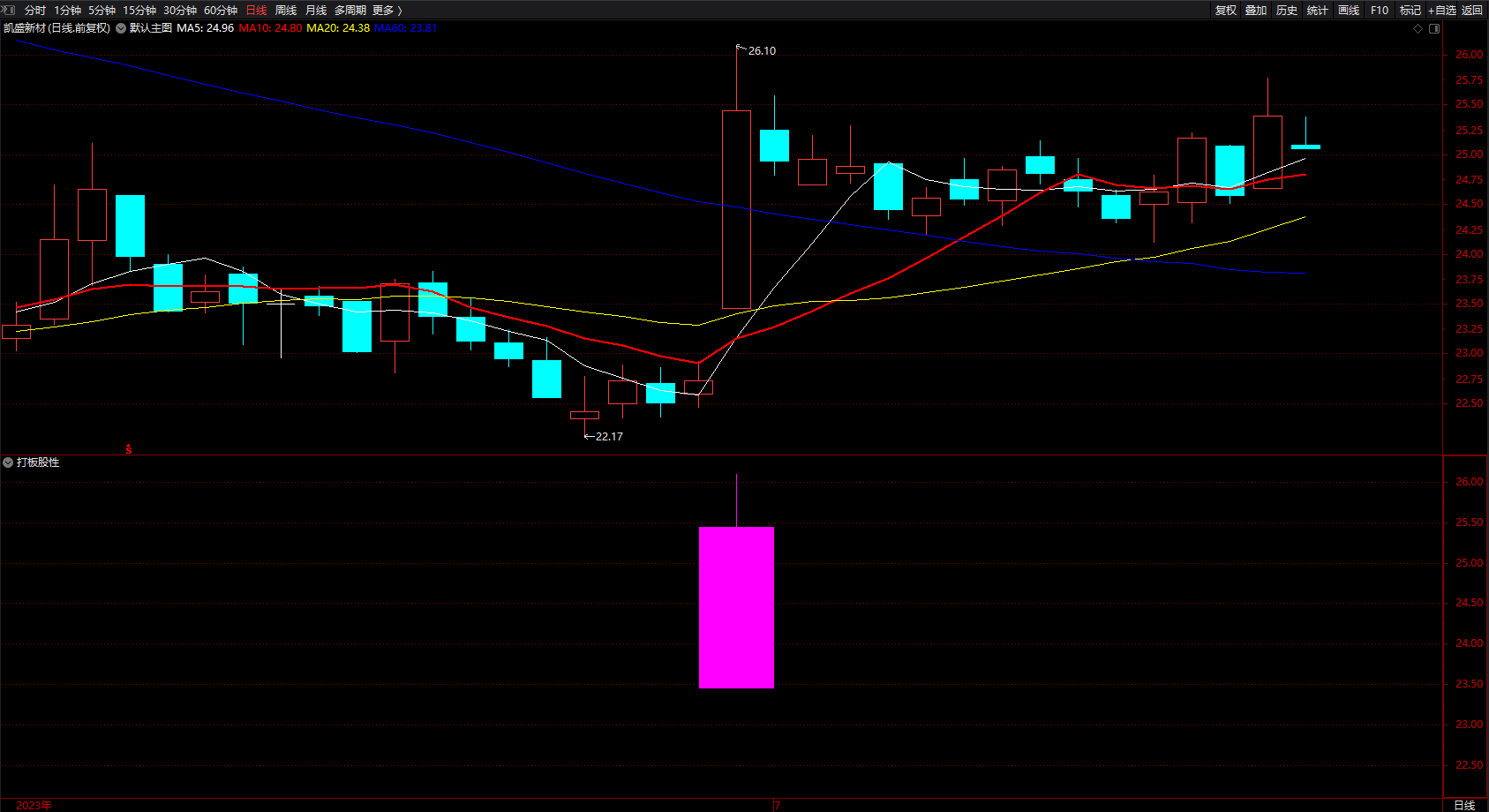Click the 22.17 low price marker
The image size is (1489, 812).
[609, 437]
